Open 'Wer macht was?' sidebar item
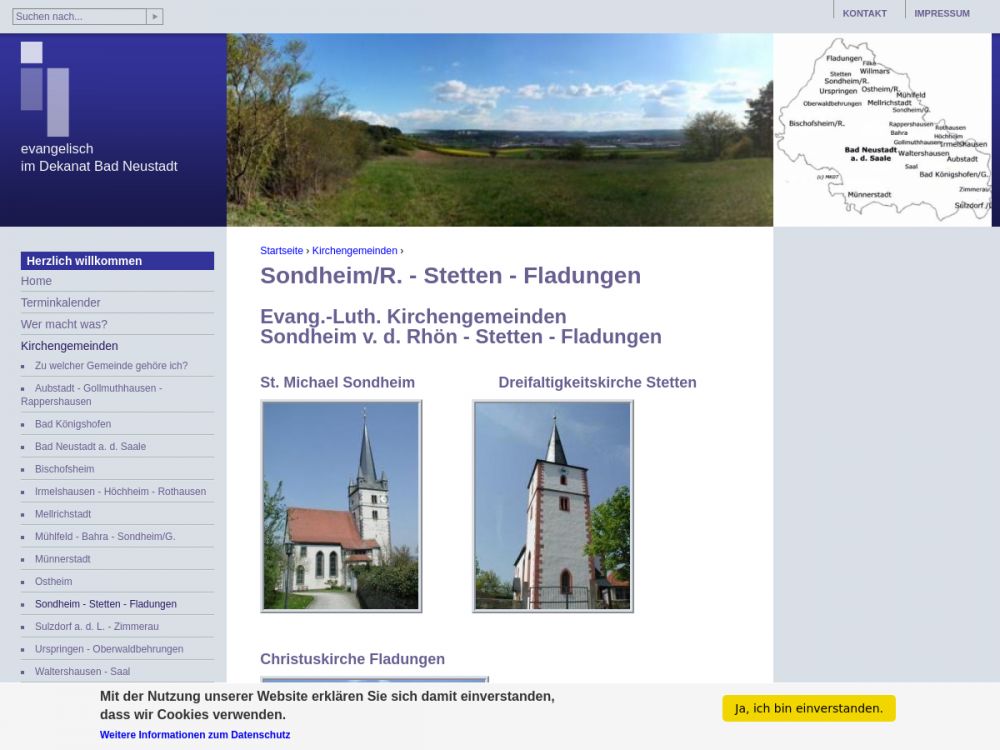The image size is (1000, 750). pyautogui.click(x=64, y=324)
